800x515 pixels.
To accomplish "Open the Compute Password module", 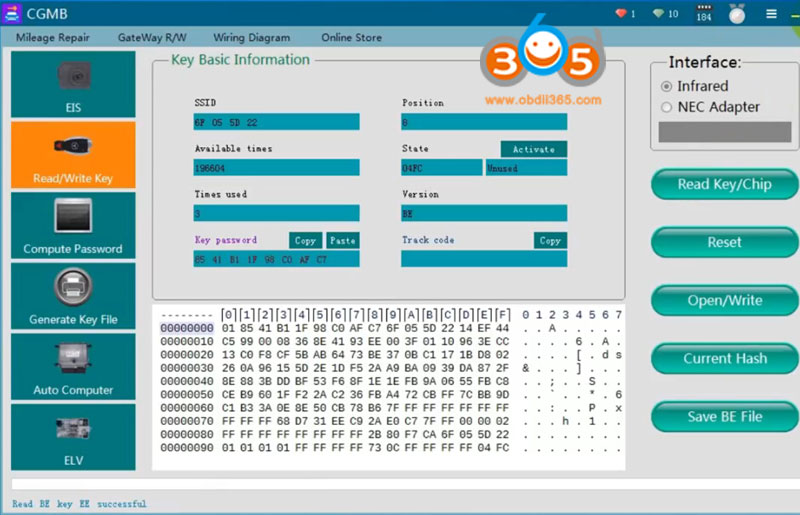I will click(73, 225).
